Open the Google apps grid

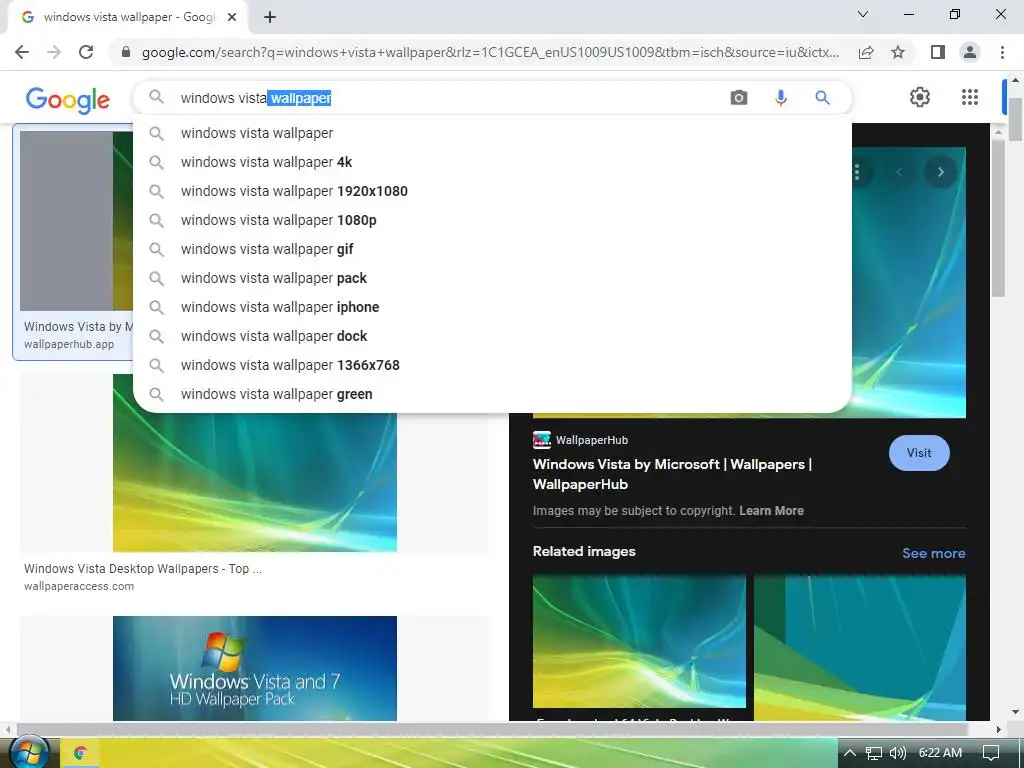pyautogui.click(x=970, y=97)
